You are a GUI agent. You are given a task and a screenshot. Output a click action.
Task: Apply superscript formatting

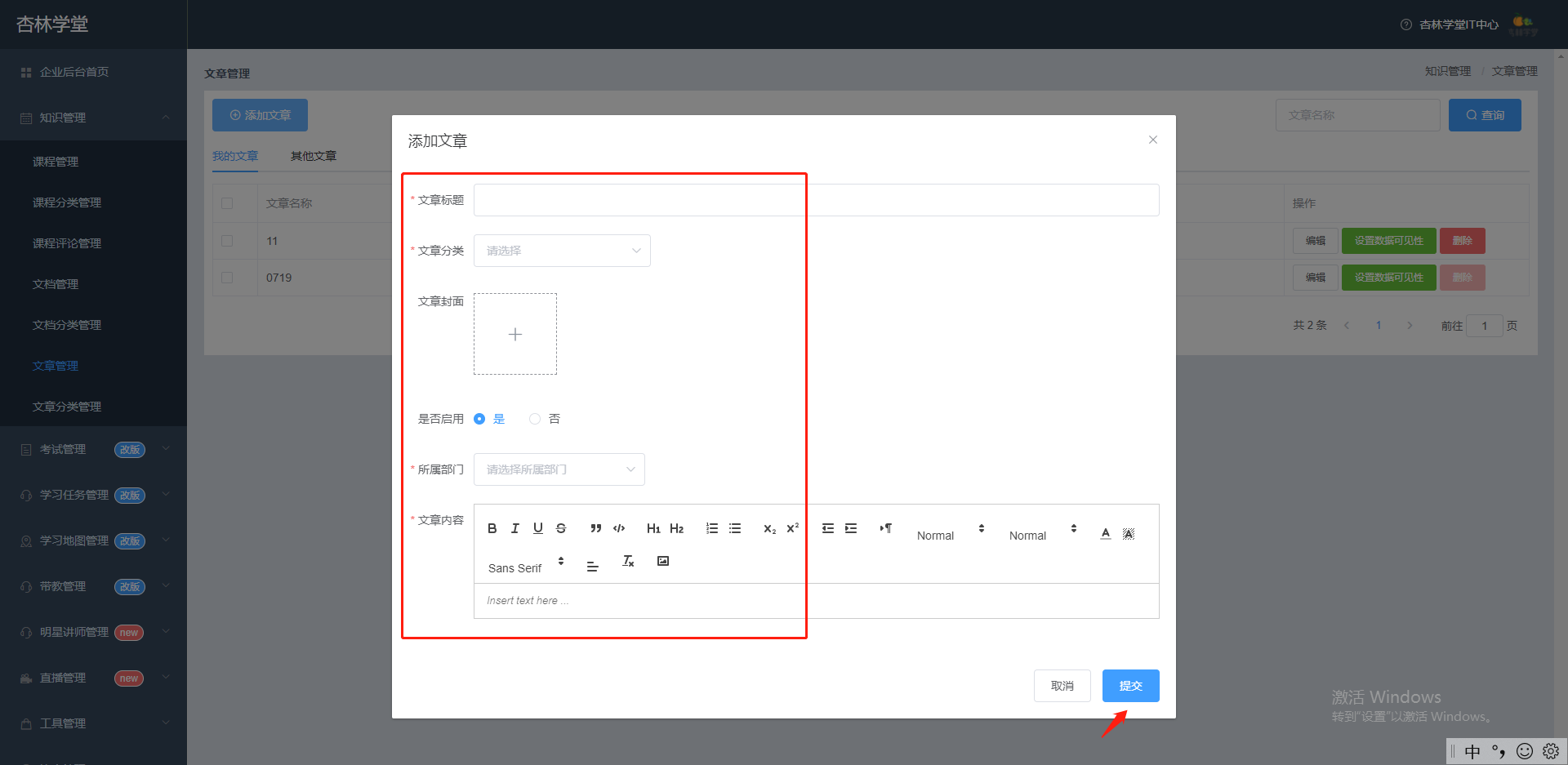792,528
